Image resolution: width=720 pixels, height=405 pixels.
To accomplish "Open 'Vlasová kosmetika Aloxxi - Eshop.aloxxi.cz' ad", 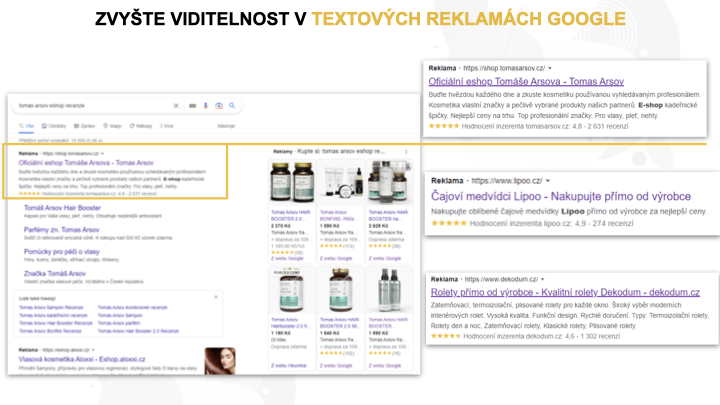I will coord(82,359).
